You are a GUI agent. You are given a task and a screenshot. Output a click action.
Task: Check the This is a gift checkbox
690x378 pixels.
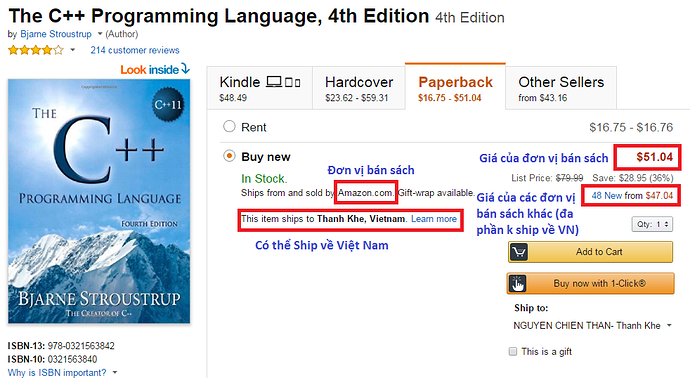click(x=513, y=351)
